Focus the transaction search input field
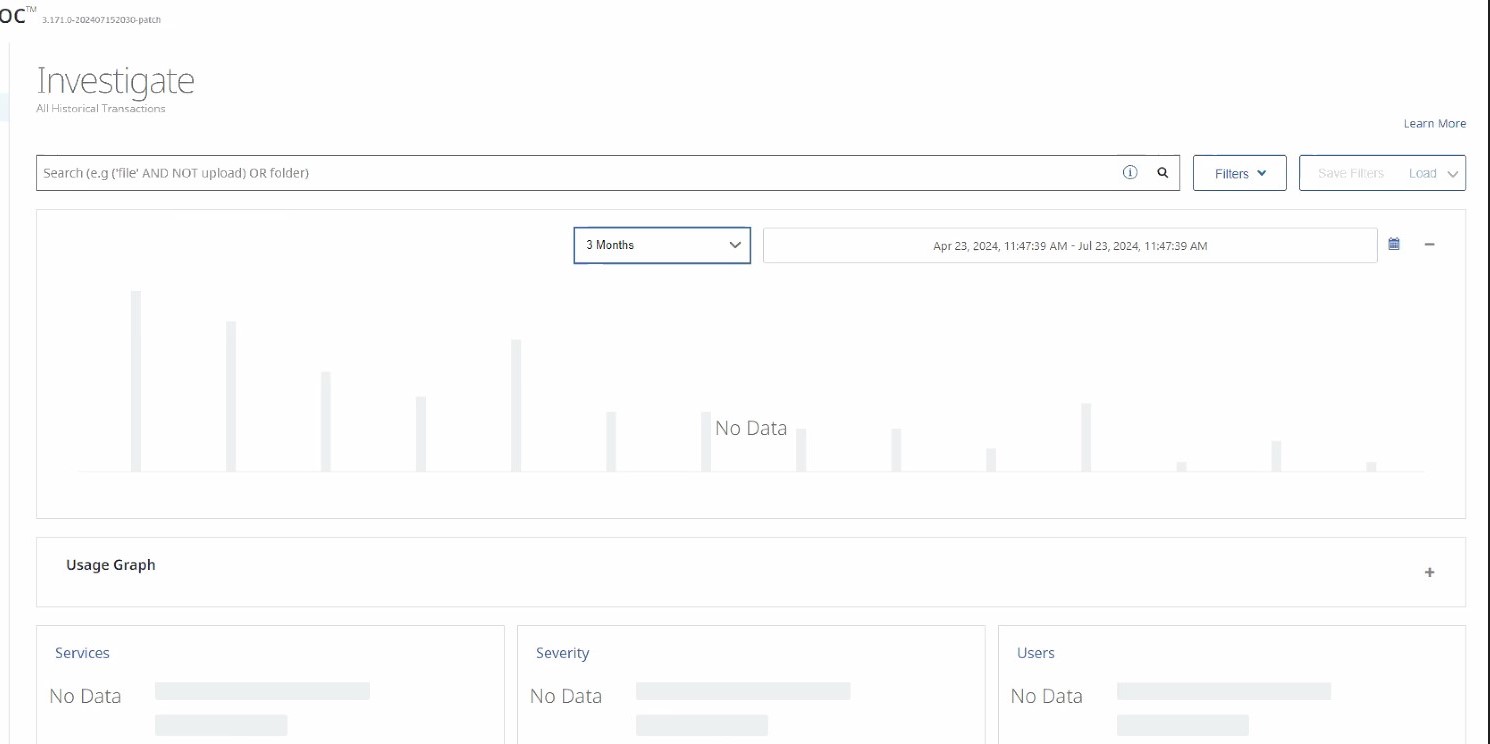1490x744 pixels. click(575, 173)
